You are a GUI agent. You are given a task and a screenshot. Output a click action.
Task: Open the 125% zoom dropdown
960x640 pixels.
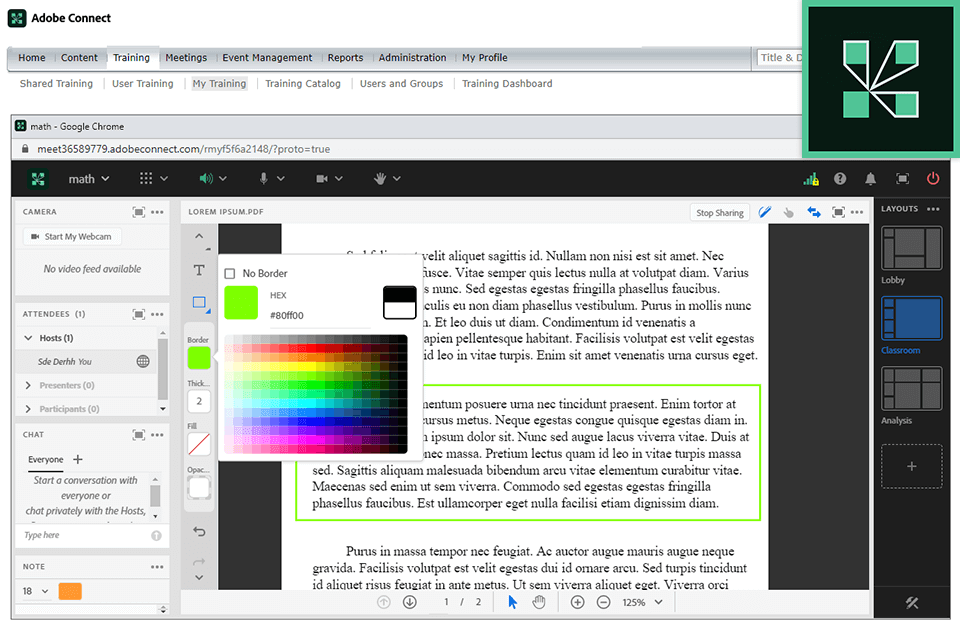tap(643, 603)
